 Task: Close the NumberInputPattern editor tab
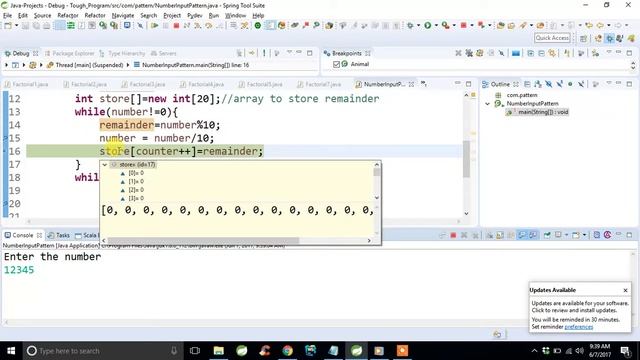pyautogui.click(x=411, y=84)
